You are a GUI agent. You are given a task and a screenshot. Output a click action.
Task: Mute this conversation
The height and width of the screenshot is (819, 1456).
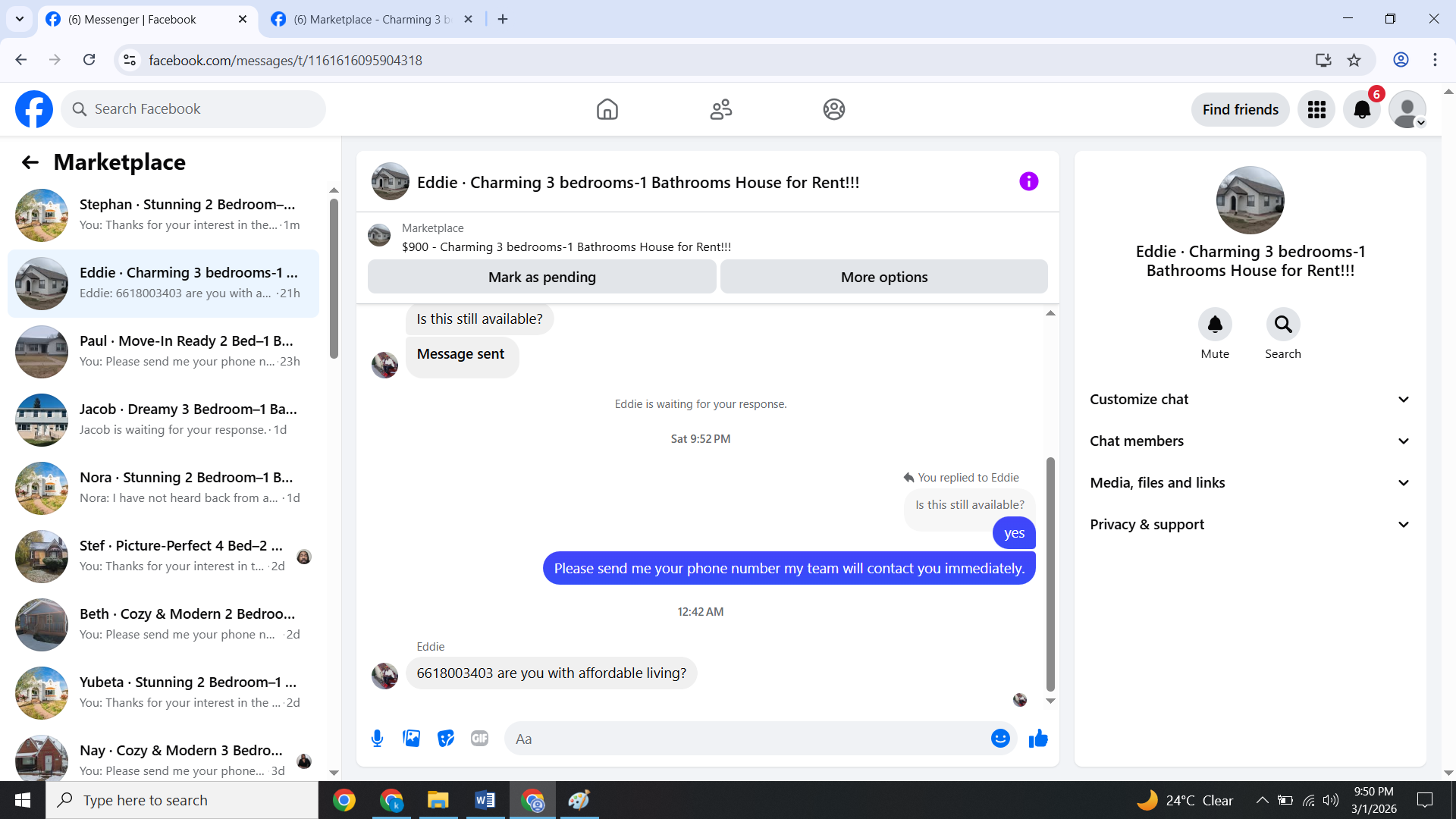pos(1215,325)
